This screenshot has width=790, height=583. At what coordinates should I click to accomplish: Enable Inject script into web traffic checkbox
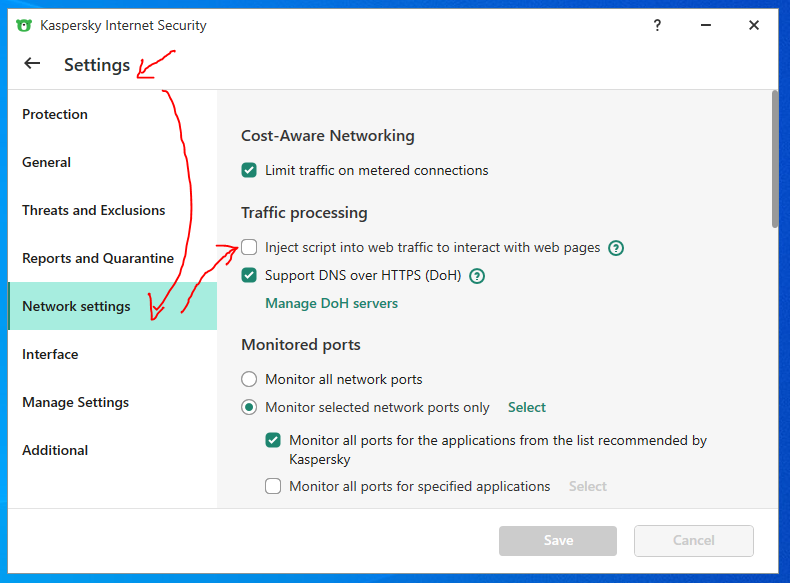[249, 247]
